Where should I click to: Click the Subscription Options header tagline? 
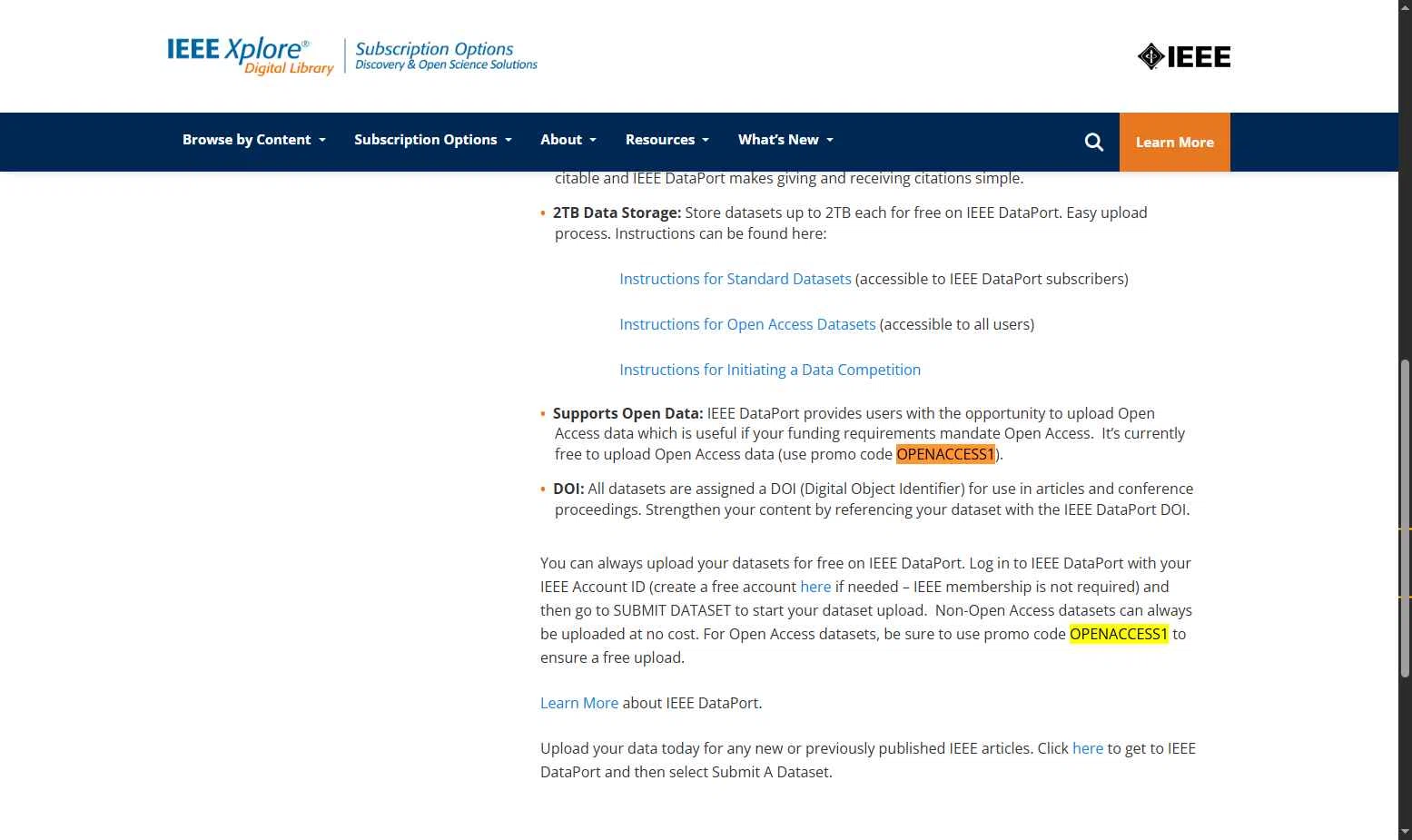point(446,55)
